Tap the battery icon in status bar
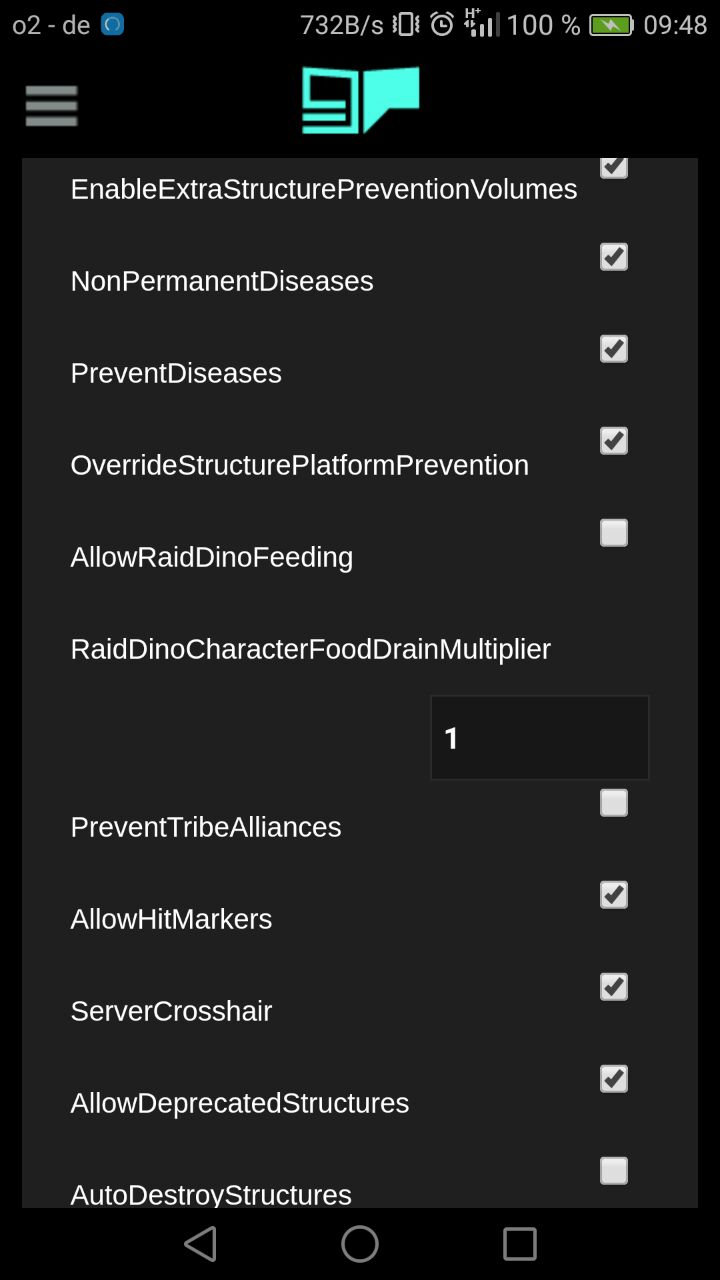 [x=610, y=25]
